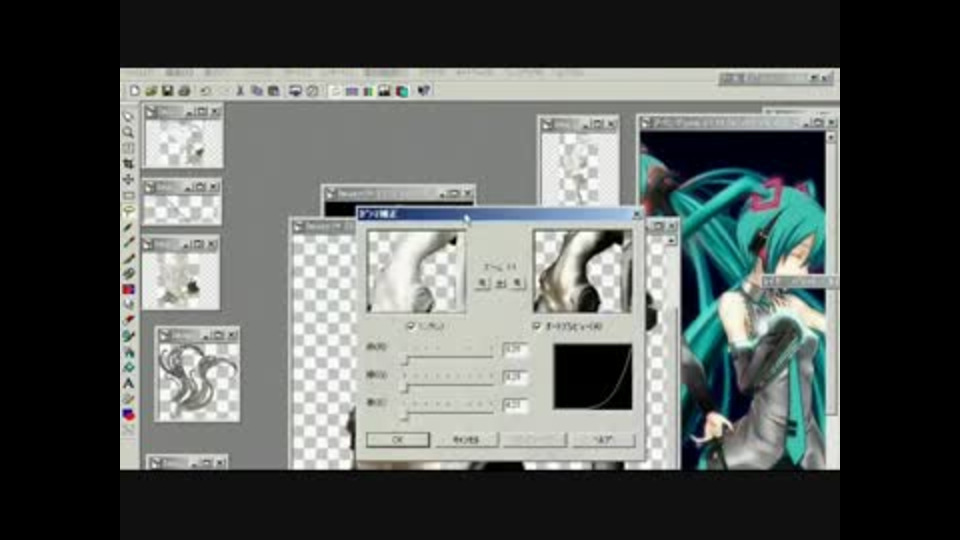
Task: Click the blue gamma value field
Action: (514, 405)
